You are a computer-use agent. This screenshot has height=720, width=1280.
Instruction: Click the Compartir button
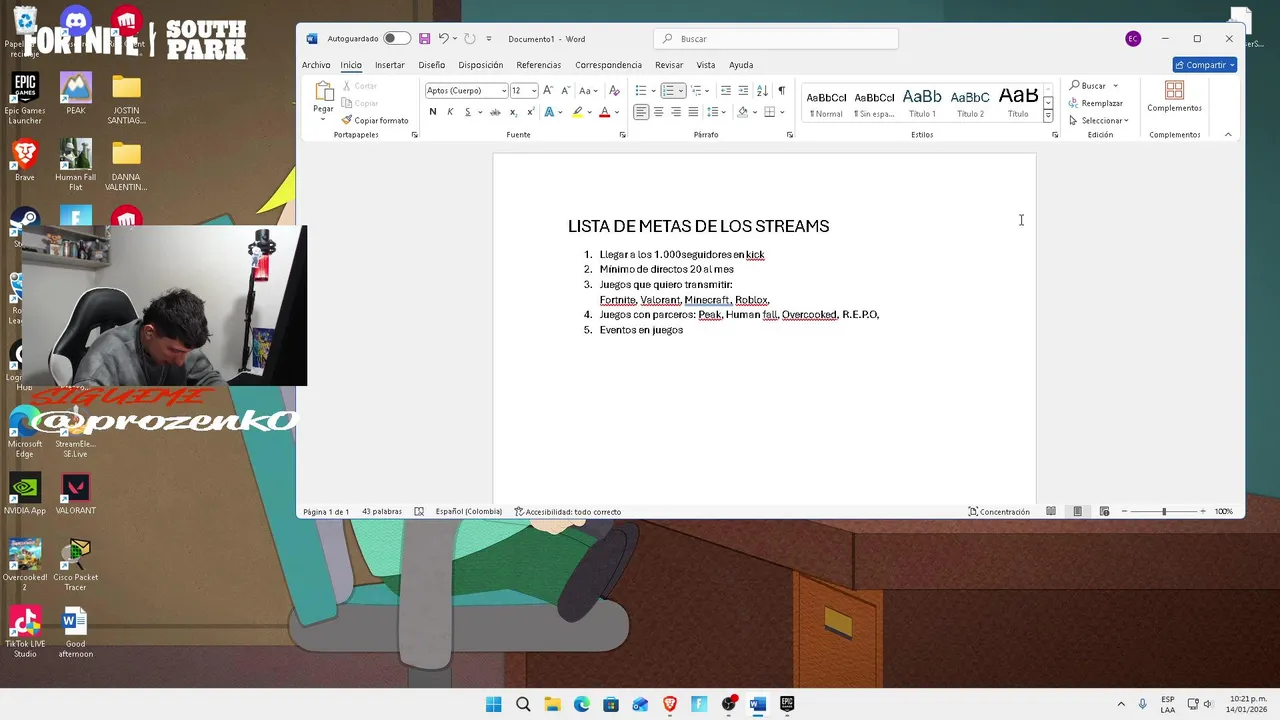point(1205,65)
